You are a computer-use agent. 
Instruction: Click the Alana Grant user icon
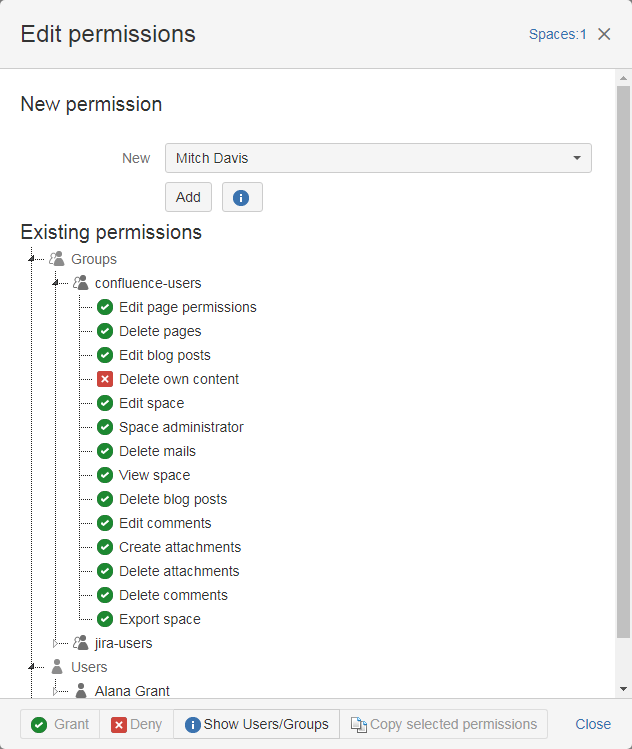[x=81, y=691]
